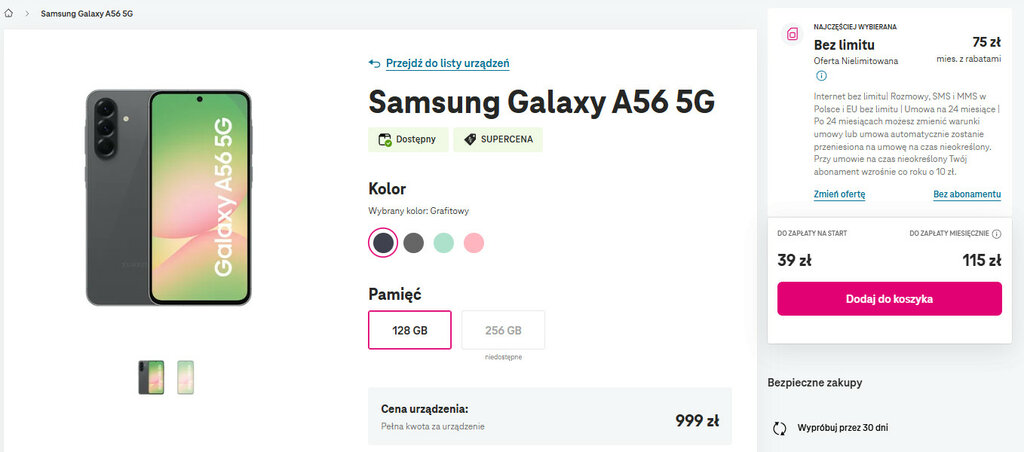1024x452 pixels.
Task: Show the graphite phone thumbnail
Action: (x=151, y=377)
